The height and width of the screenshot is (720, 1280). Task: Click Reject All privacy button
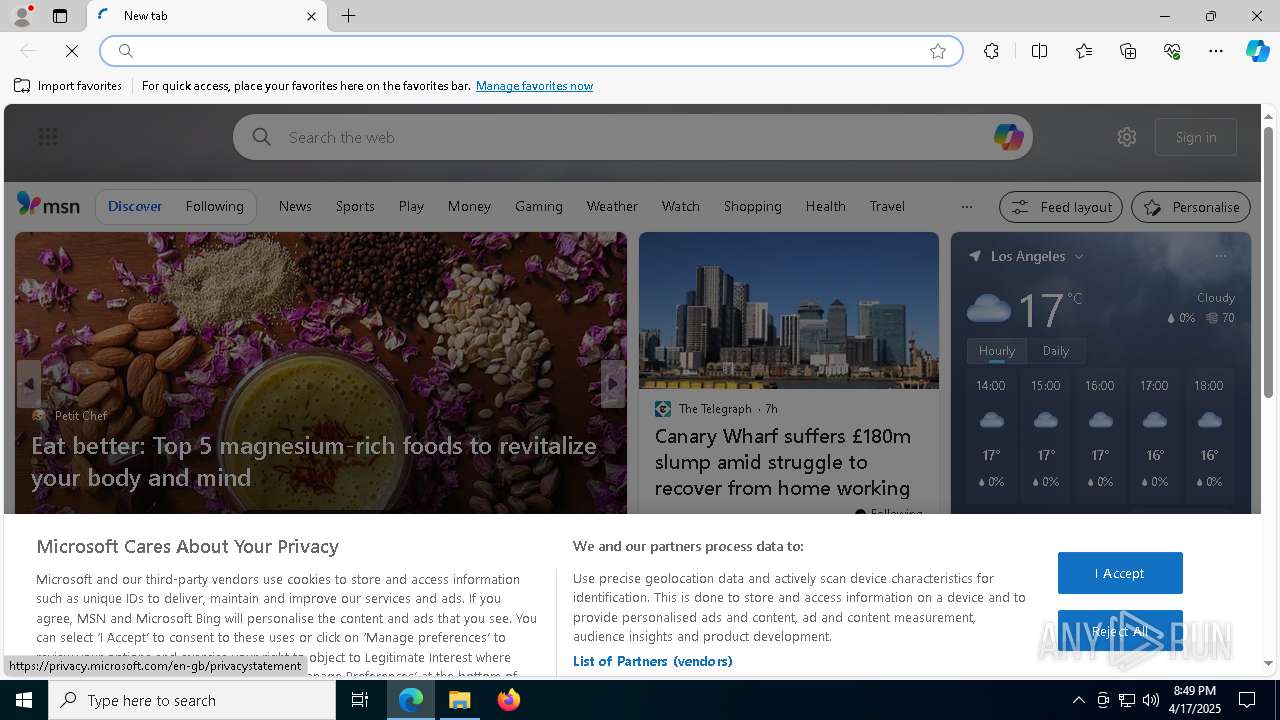[1120, 631]
